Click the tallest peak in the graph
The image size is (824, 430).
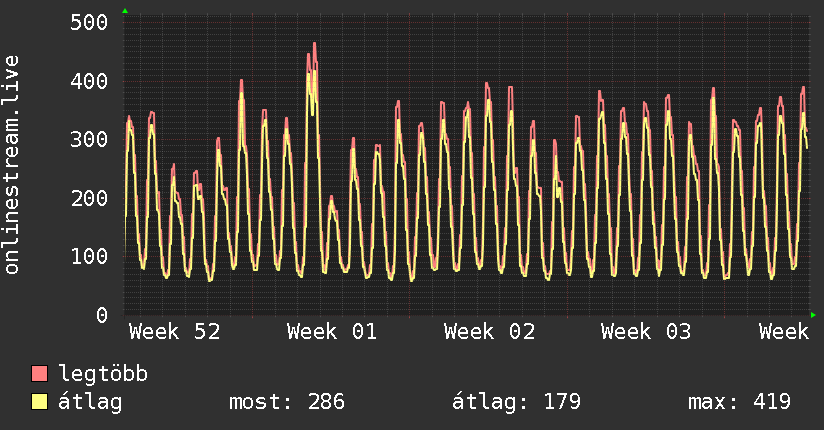coord(314,45)
